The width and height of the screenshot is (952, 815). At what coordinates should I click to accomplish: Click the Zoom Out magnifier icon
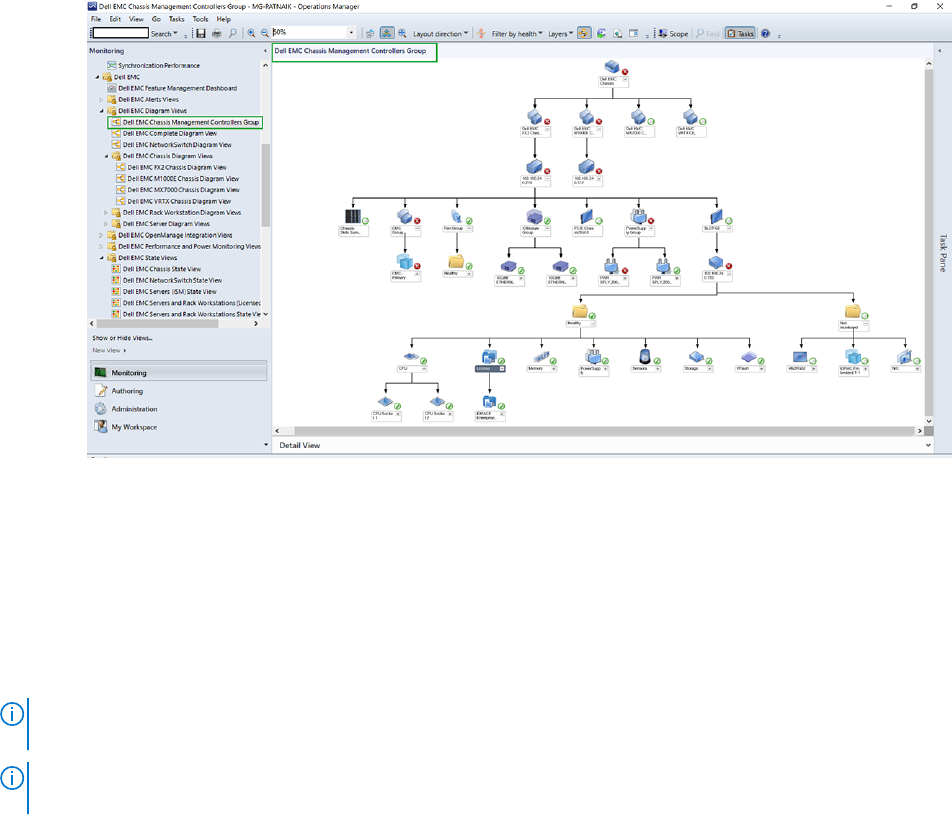point(265,33)
